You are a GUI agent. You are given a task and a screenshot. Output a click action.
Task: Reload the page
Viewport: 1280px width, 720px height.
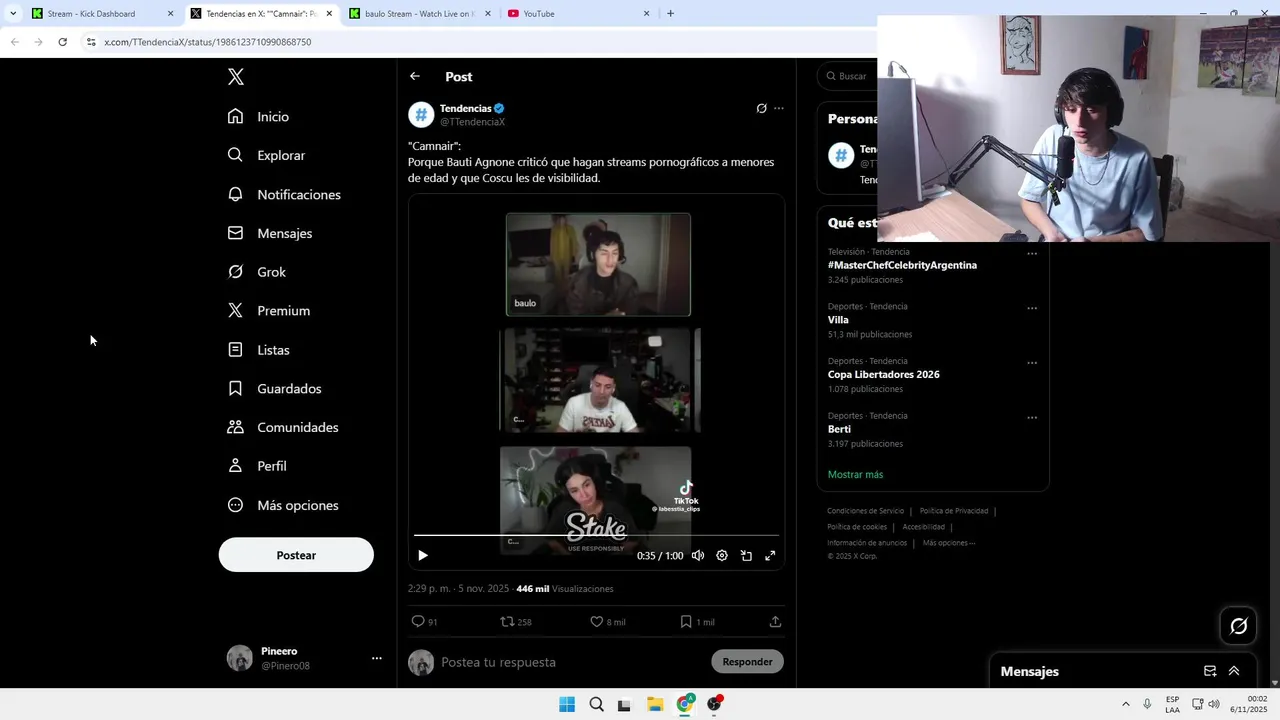(x=62, y=42)
